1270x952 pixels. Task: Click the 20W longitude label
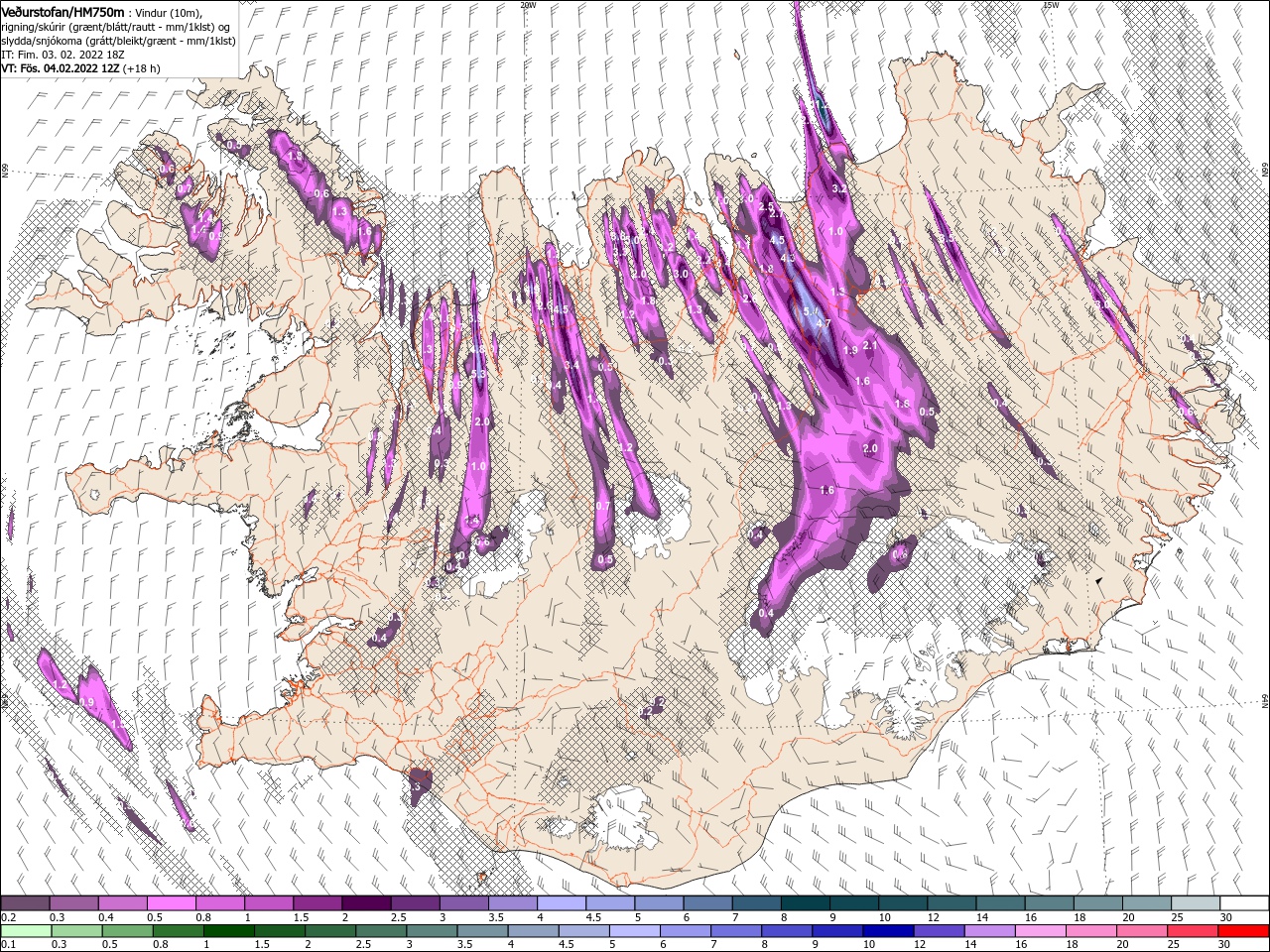pos(528,4)
